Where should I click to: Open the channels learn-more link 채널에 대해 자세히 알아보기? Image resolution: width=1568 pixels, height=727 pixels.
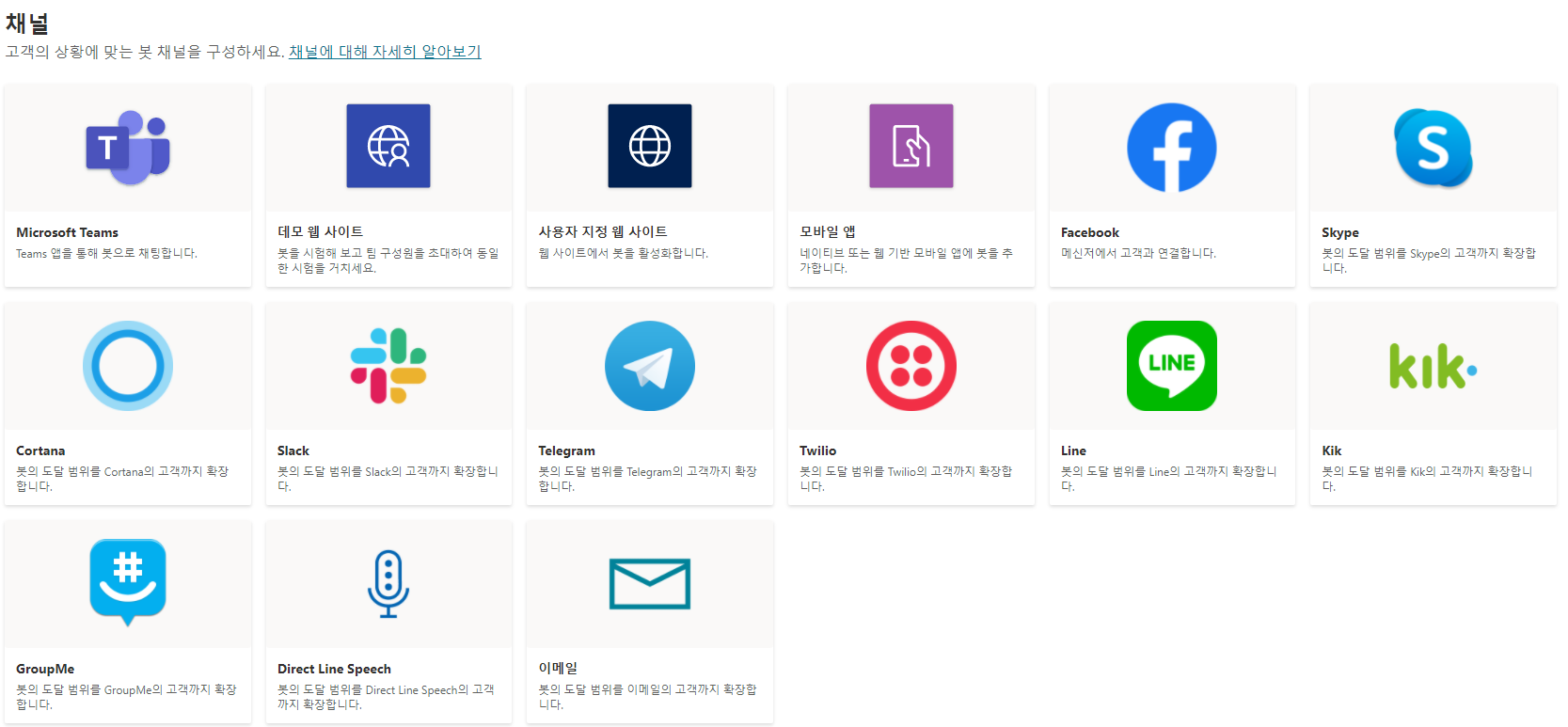pos(385,52)
